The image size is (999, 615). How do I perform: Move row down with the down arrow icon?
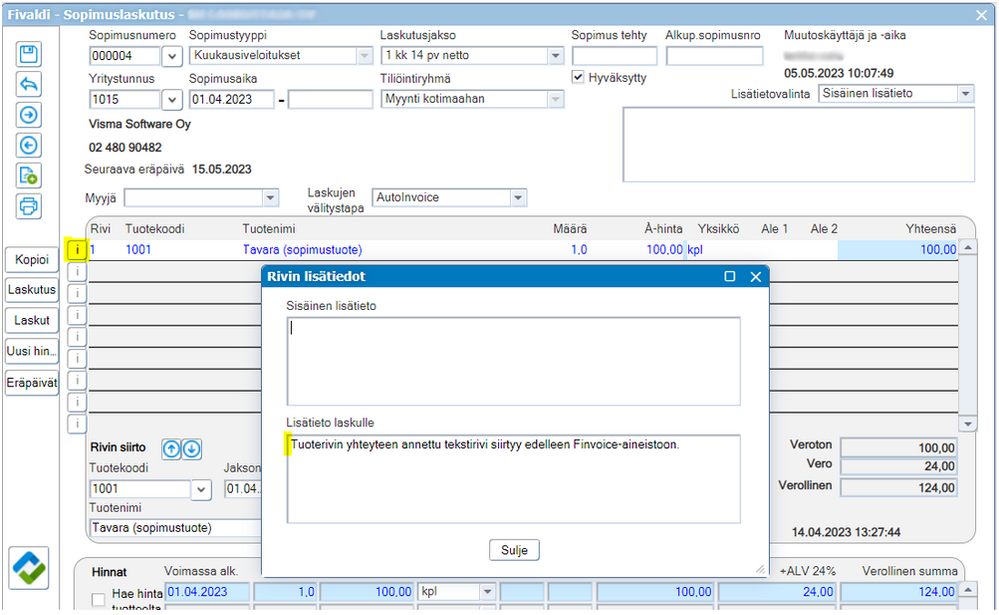pos(192,449)
